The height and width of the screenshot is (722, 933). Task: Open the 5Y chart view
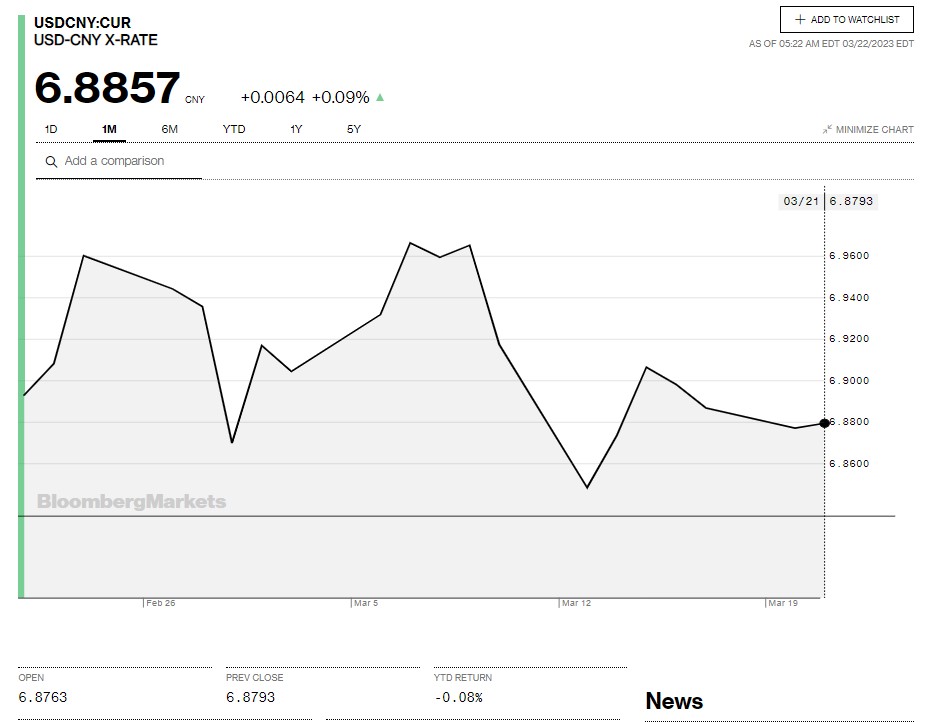coord(354,129)
